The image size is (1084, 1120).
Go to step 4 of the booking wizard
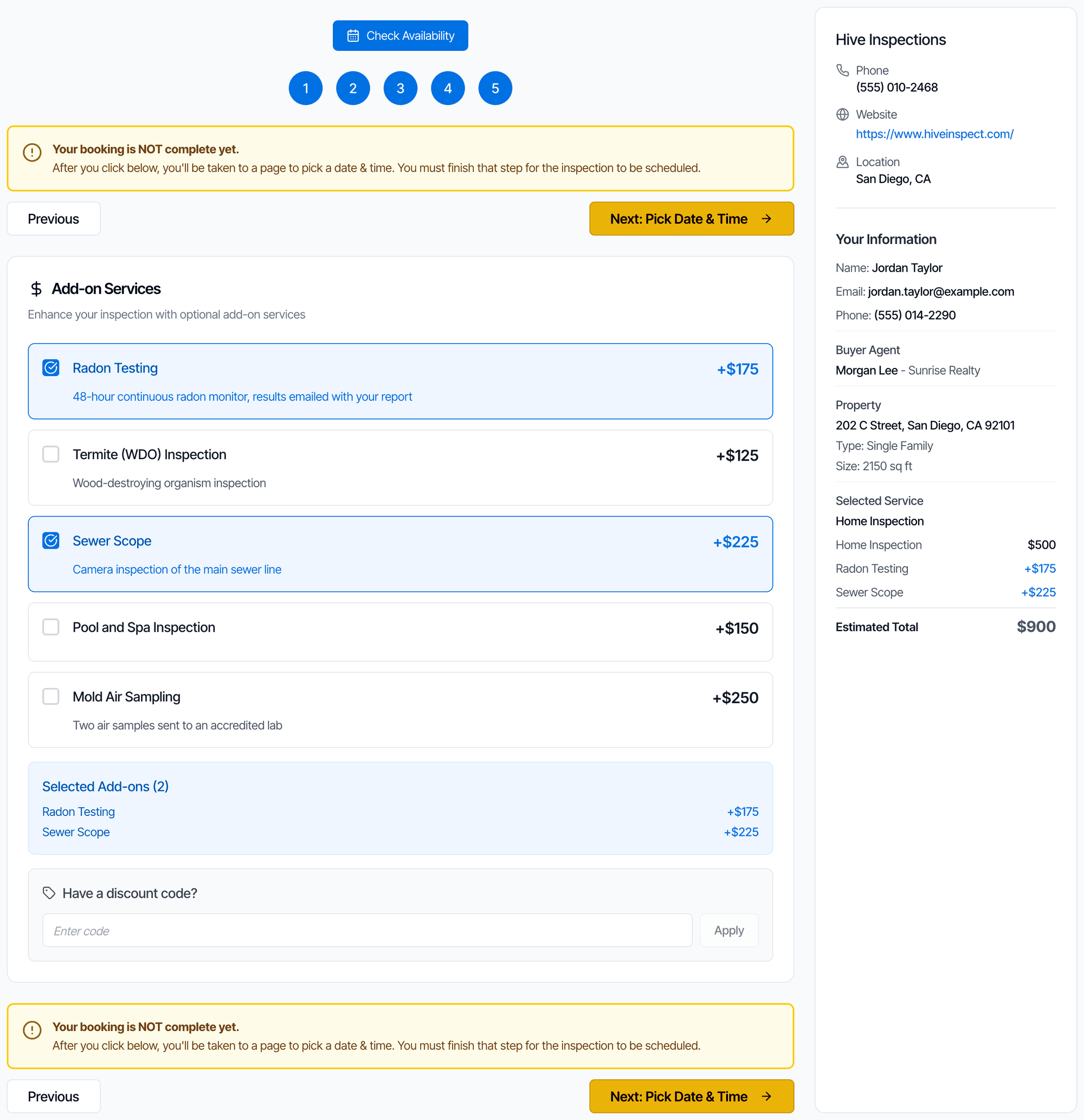point(448,88)
